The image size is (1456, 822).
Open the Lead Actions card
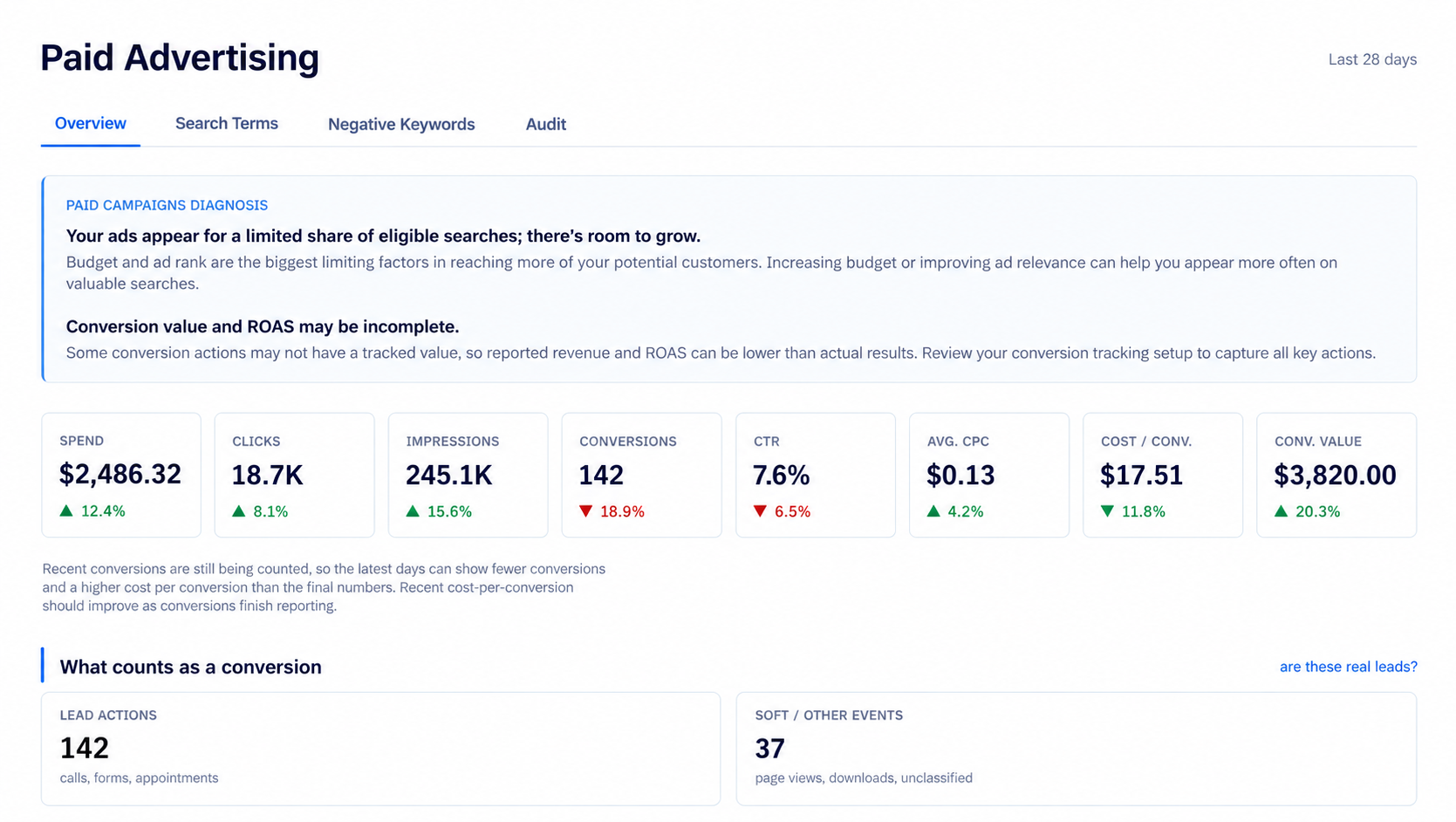pyautogui.click(x=380, y=749)
